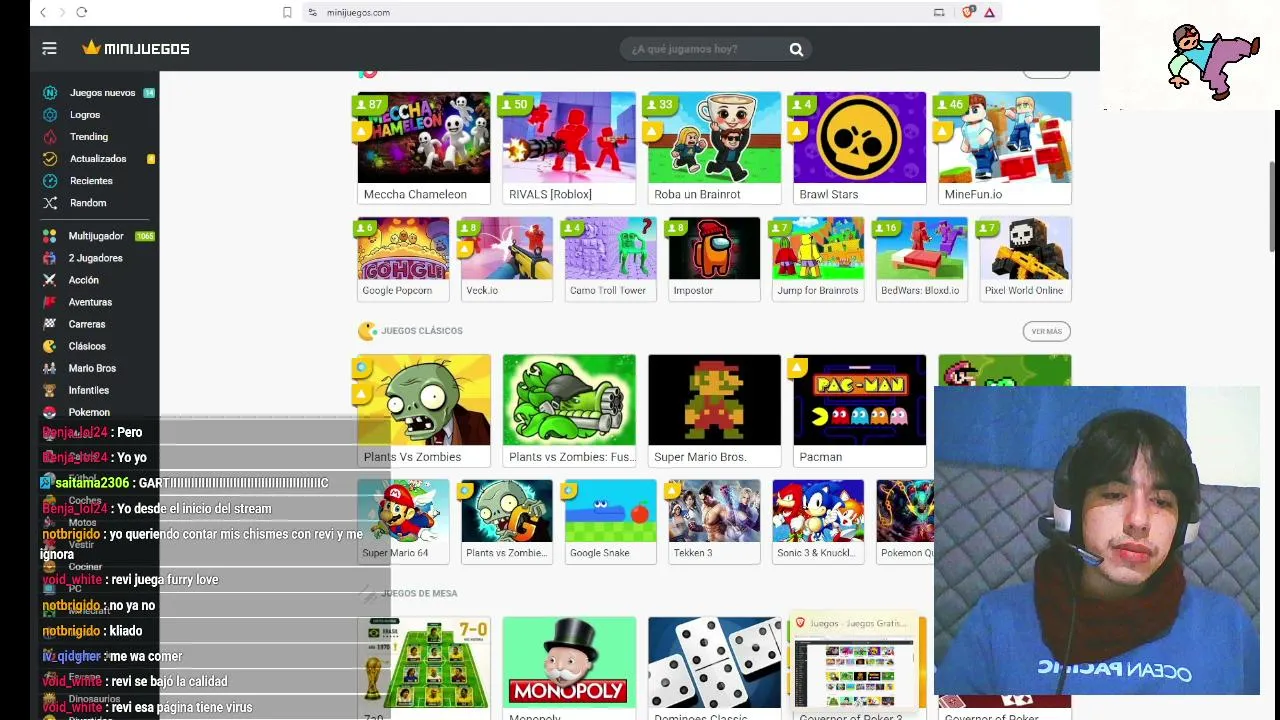The height and width of the screenshot is (720, 1280).
Task: Open the Tekken 3 game
Action: click(x=714, y=521)
